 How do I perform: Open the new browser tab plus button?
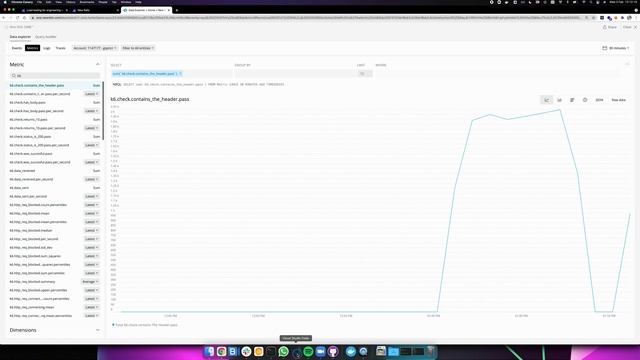coord(177,10)
